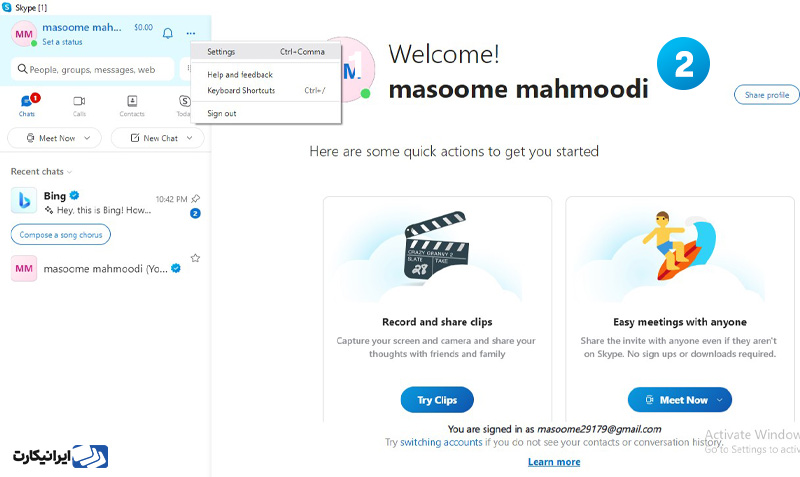Image resolution: width=800 pixels, height=477 pixels.
Task: Click the Bing chat avatar icon
Action: (x=24, y=200)
